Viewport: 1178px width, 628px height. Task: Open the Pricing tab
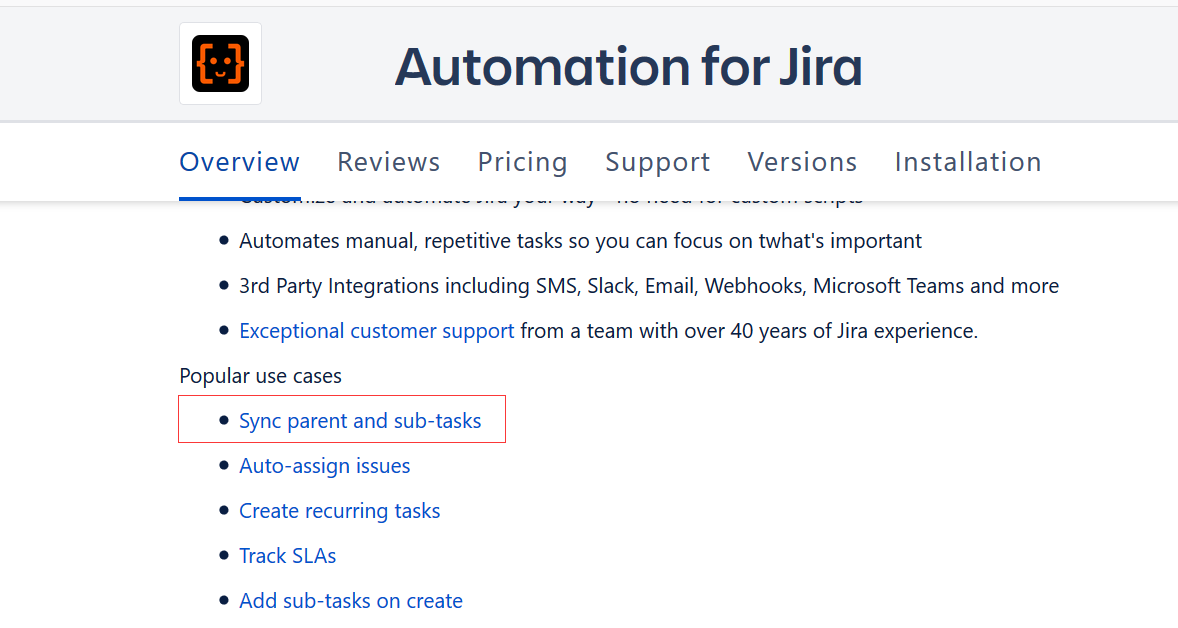tap(522, 161)
